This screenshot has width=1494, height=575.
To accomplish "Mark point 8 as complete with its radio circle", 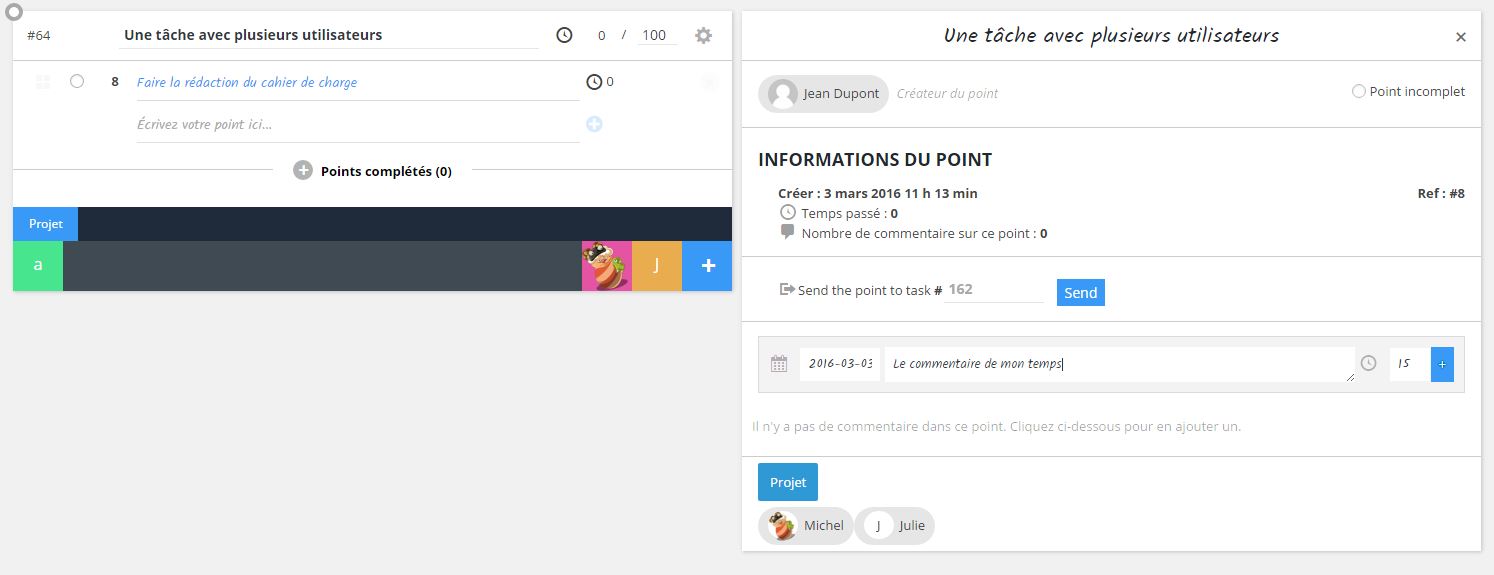I will (x=77, y=82).
